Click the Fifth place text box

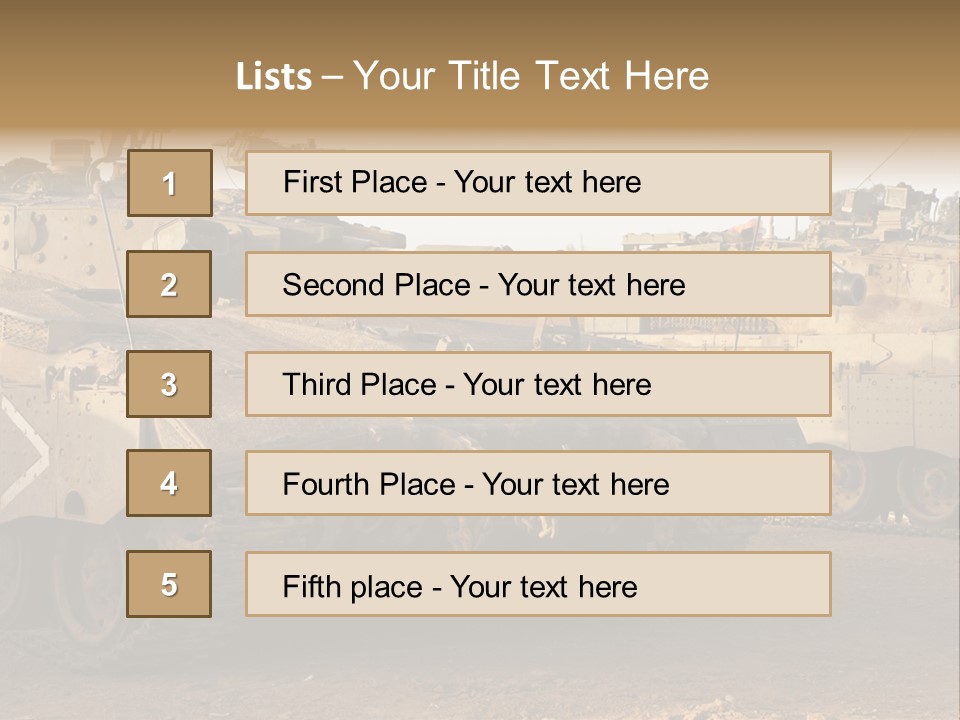tap(538, 584)
